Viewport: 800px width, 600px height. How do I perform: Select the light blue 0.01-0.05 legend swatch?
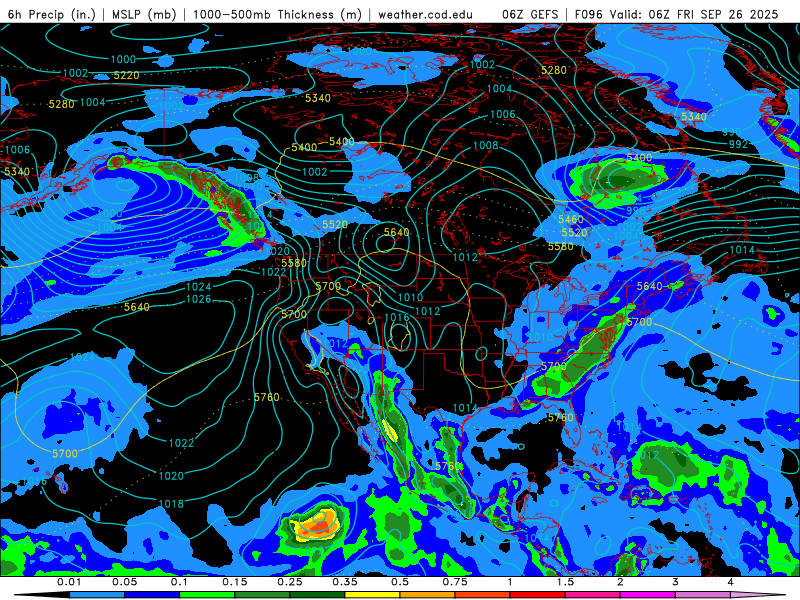(x=97, y=595)
